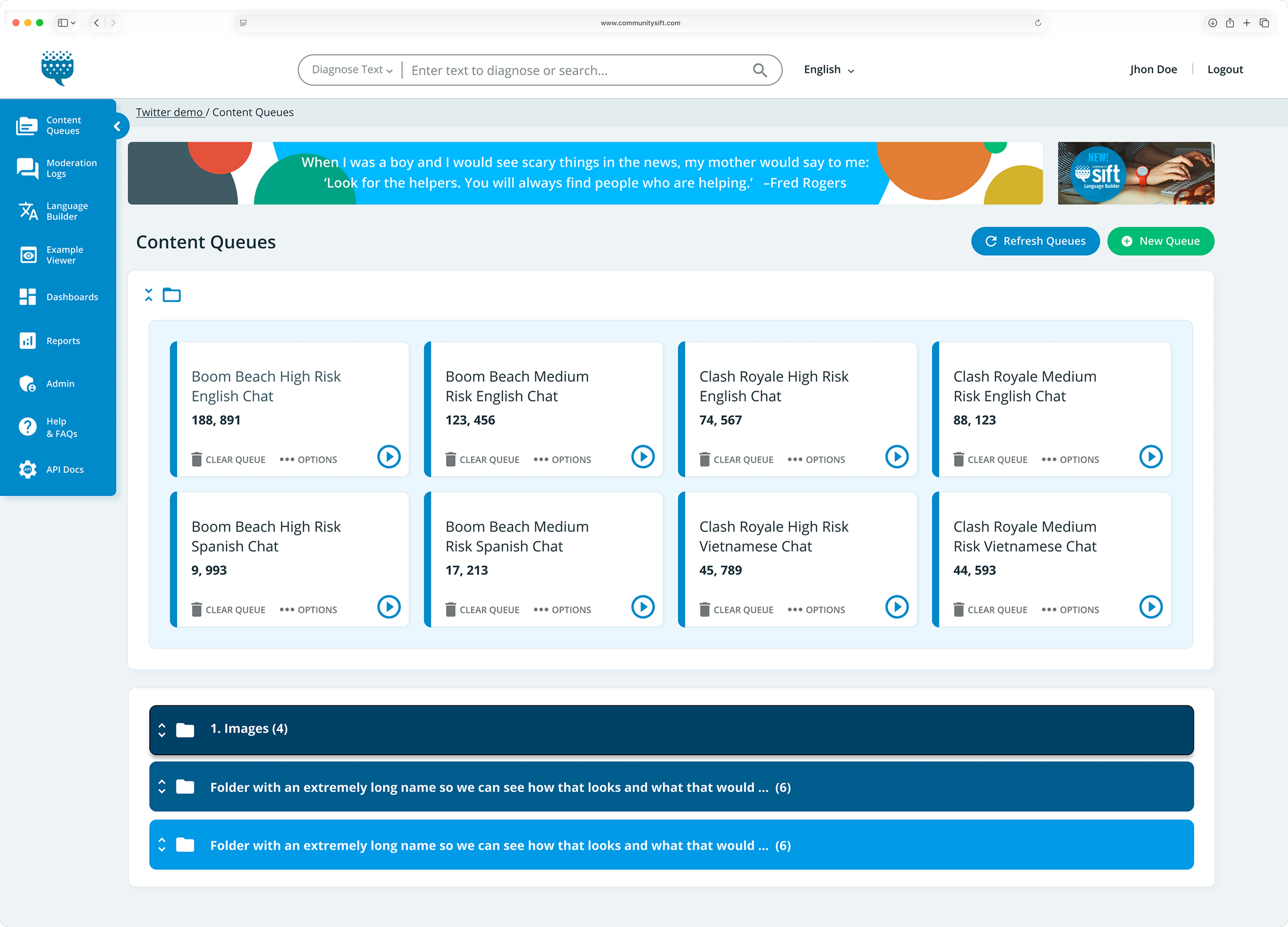1288x927 pixels.
Task: Click the open folder icon above the queue cards
Action: pyautogui.click(x=172, y=295)
